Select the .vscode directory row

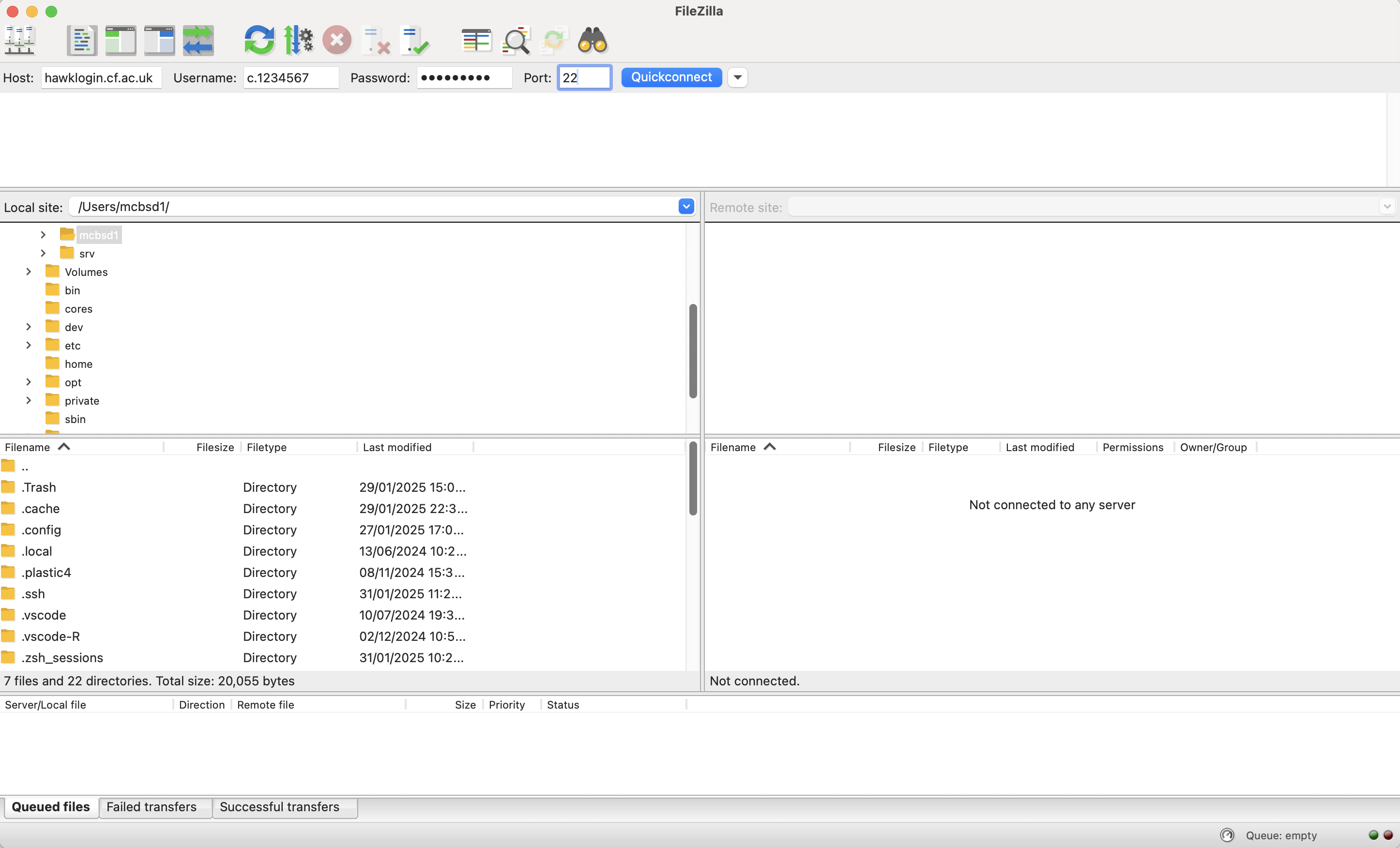point(342,615)
